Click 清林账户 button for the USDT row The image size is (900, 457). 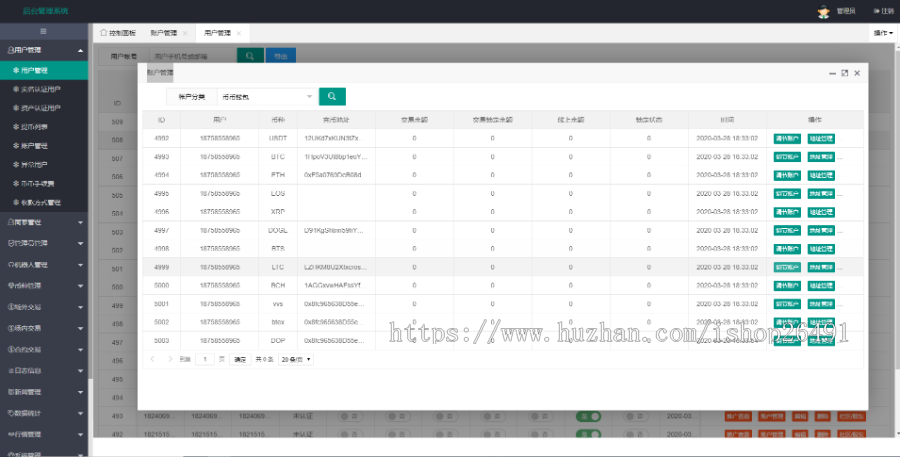787,138
